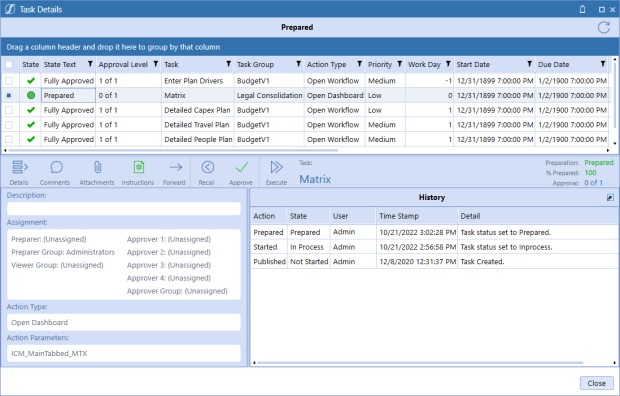Refresh the task list icon
This screenshot has width=620, height=396.
point(604,27)
